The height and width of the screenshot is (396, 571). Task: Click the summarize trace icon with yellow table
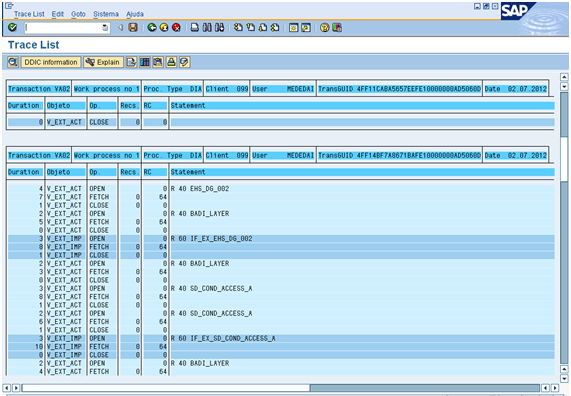click(158, 62)
